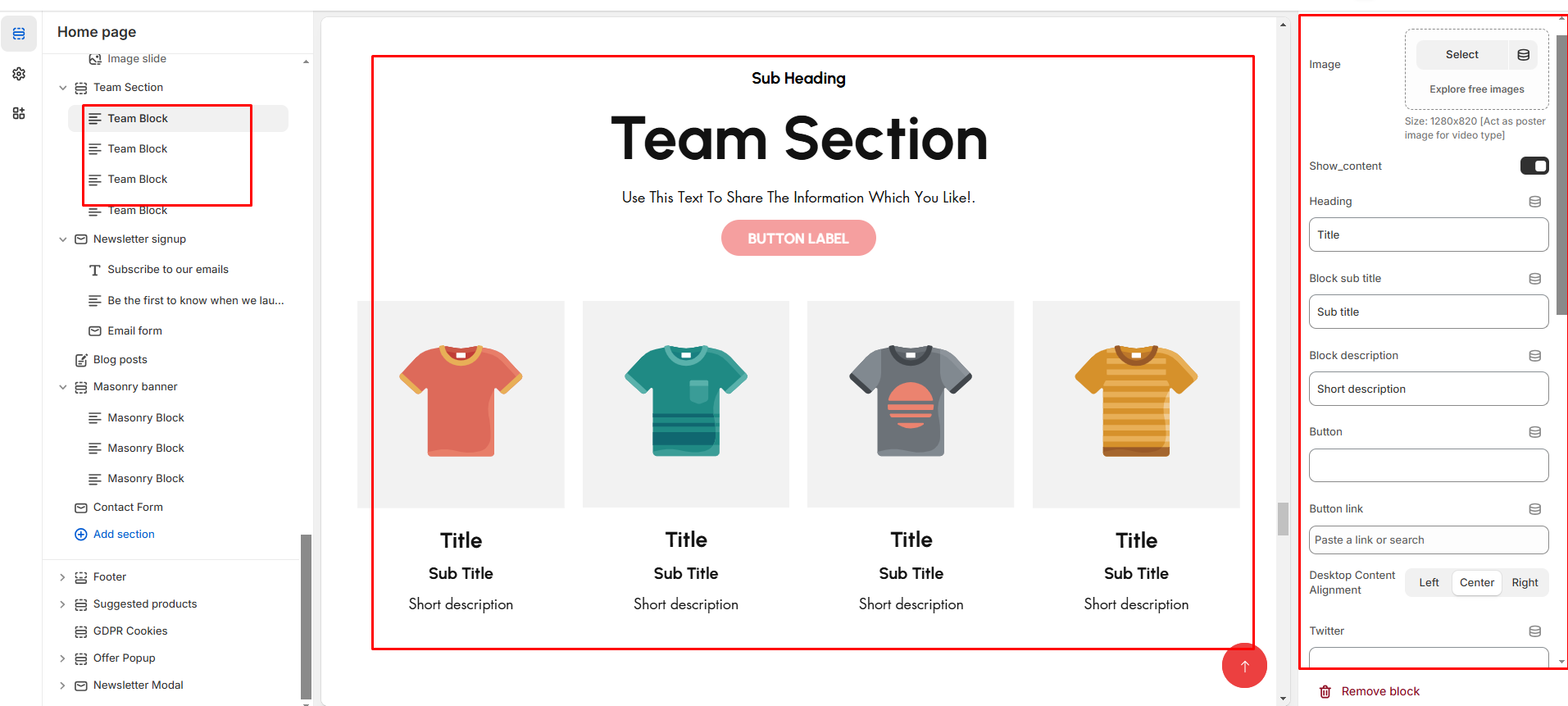Click dynamic source icon next to Heading
The width and height of the screenshot is (1568, 706).
click(1534, 202)
